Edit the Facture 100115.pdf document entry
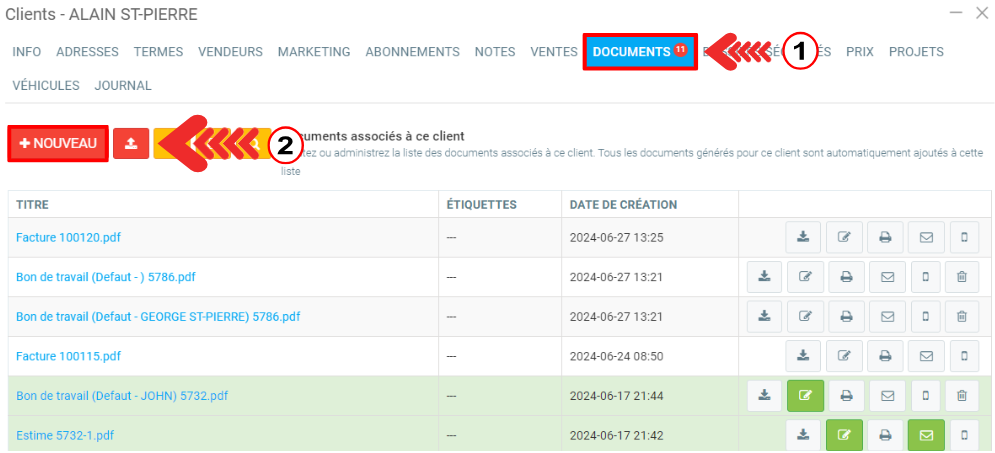This screenshot has width=995, height=453. click(844, 356)
